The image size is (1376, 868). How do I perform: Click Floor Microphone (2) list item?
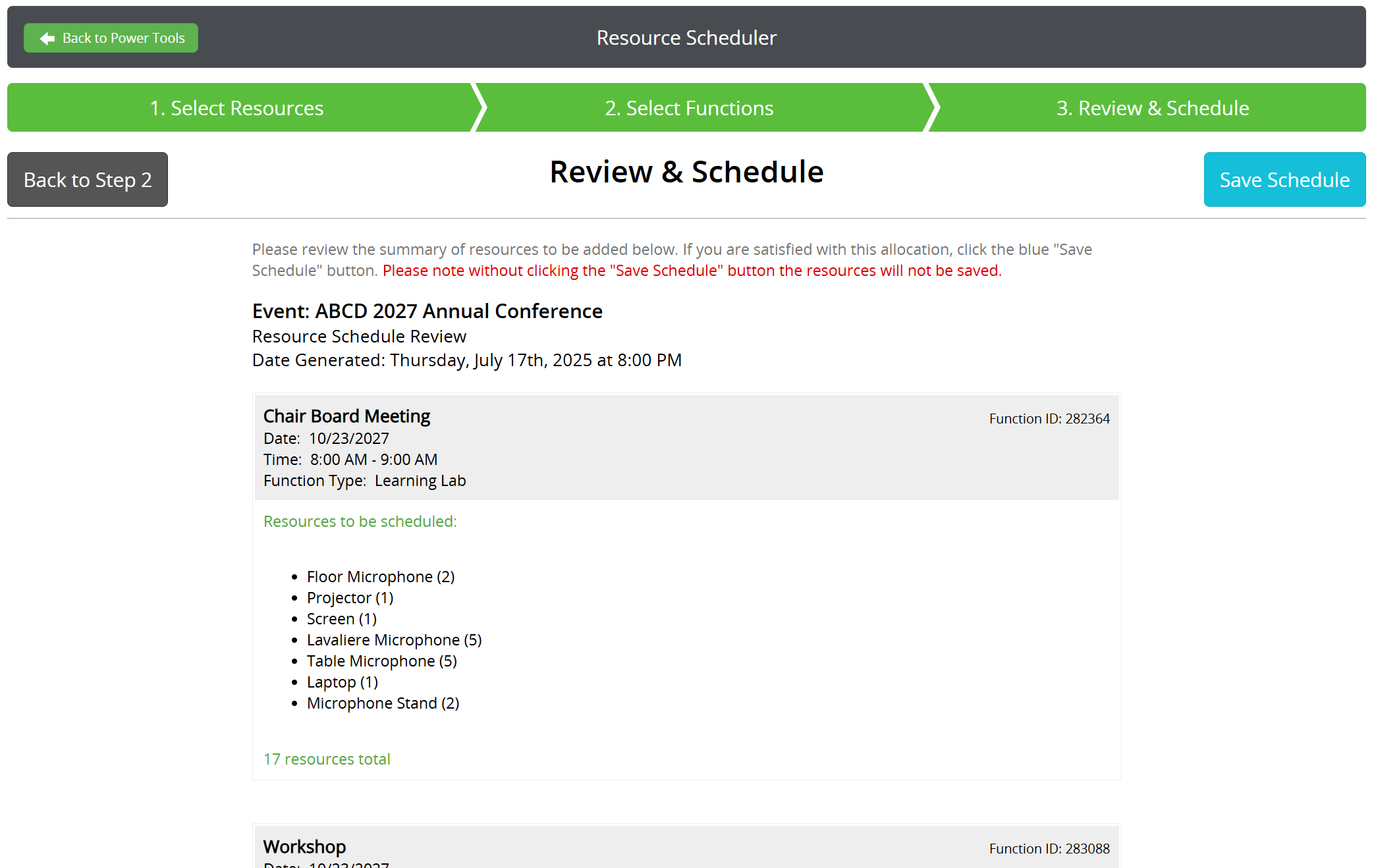pyautogui.click(x=380, y=577)
